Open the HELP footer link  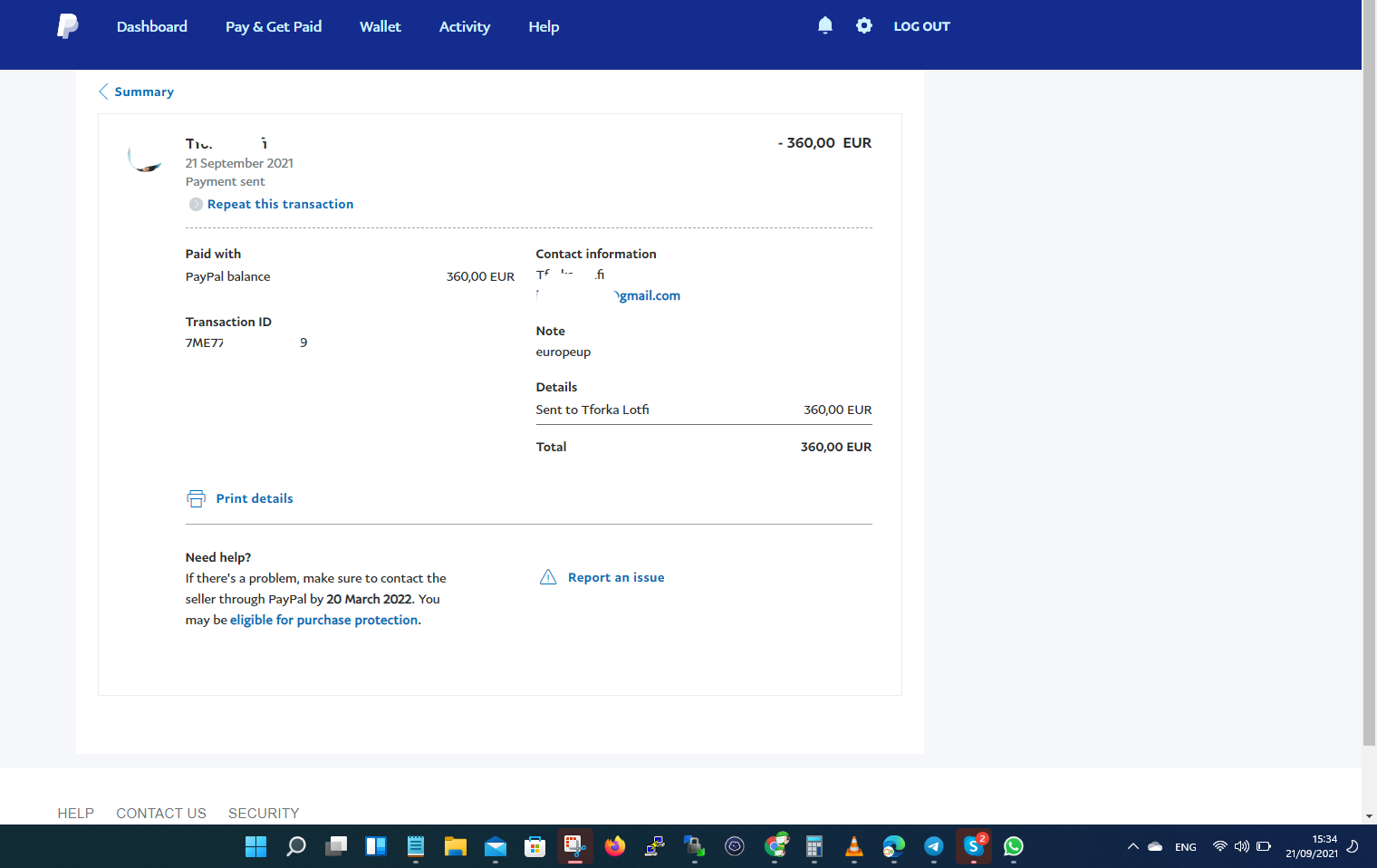76,813
